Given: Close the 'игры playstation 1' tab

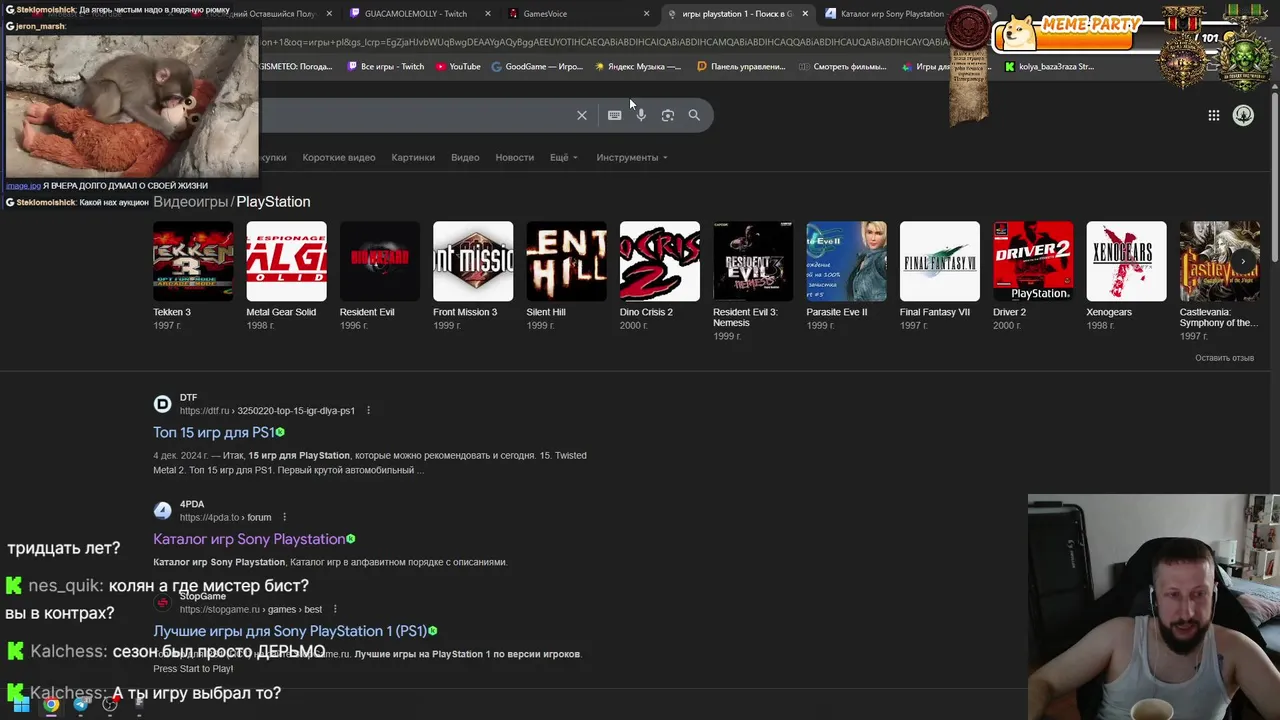Looking at the screenshot, I should pos(805,14).
